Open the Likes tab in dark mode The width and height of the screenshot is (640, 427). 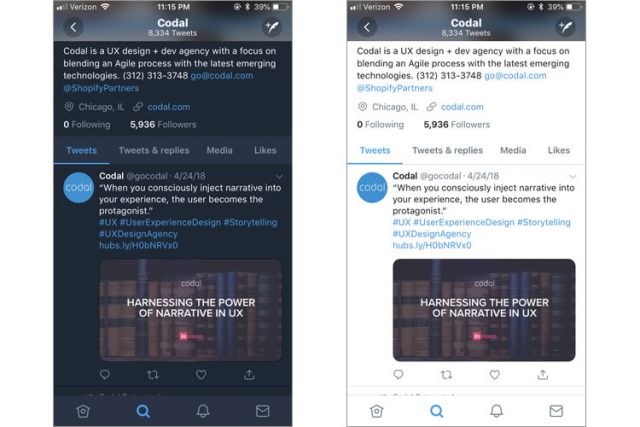265,150
